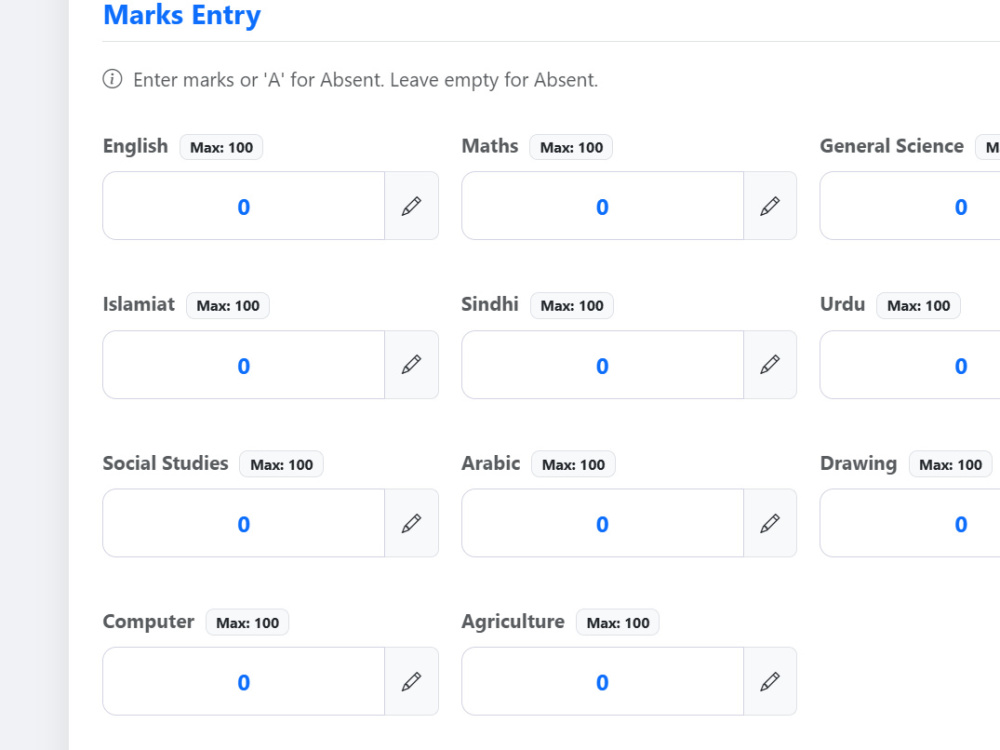Click into the Urdu marks box
1000x750 pixels.
point(910,365)
